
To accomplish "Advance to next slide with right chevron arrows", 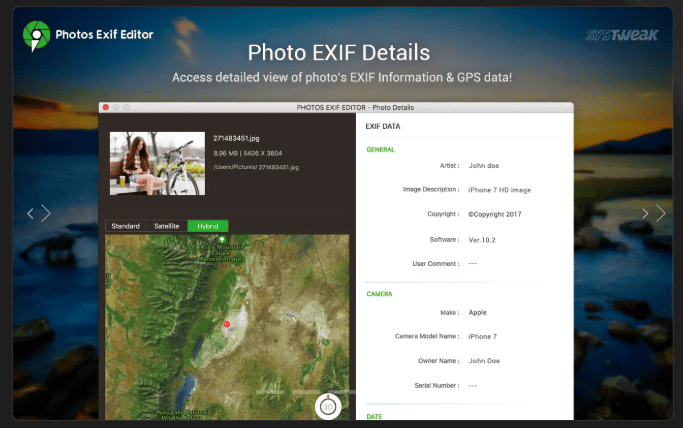I will click(654, 213).
